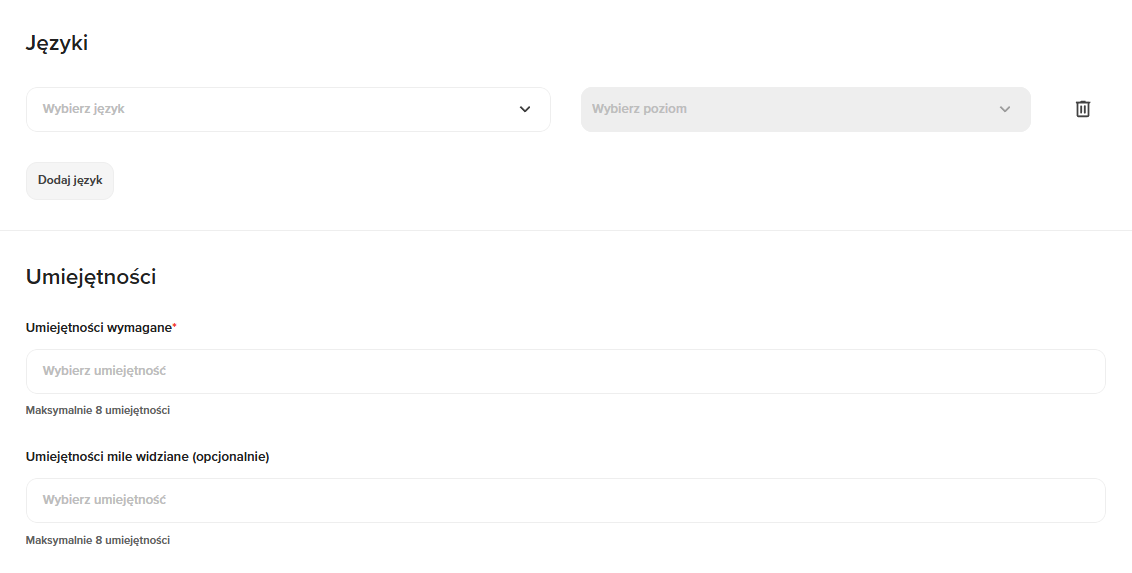Click the Umiejętności mile widziane (opcjonalnie) label
Viewport: 1132px width, 573px height.
(x=147, y=457)
